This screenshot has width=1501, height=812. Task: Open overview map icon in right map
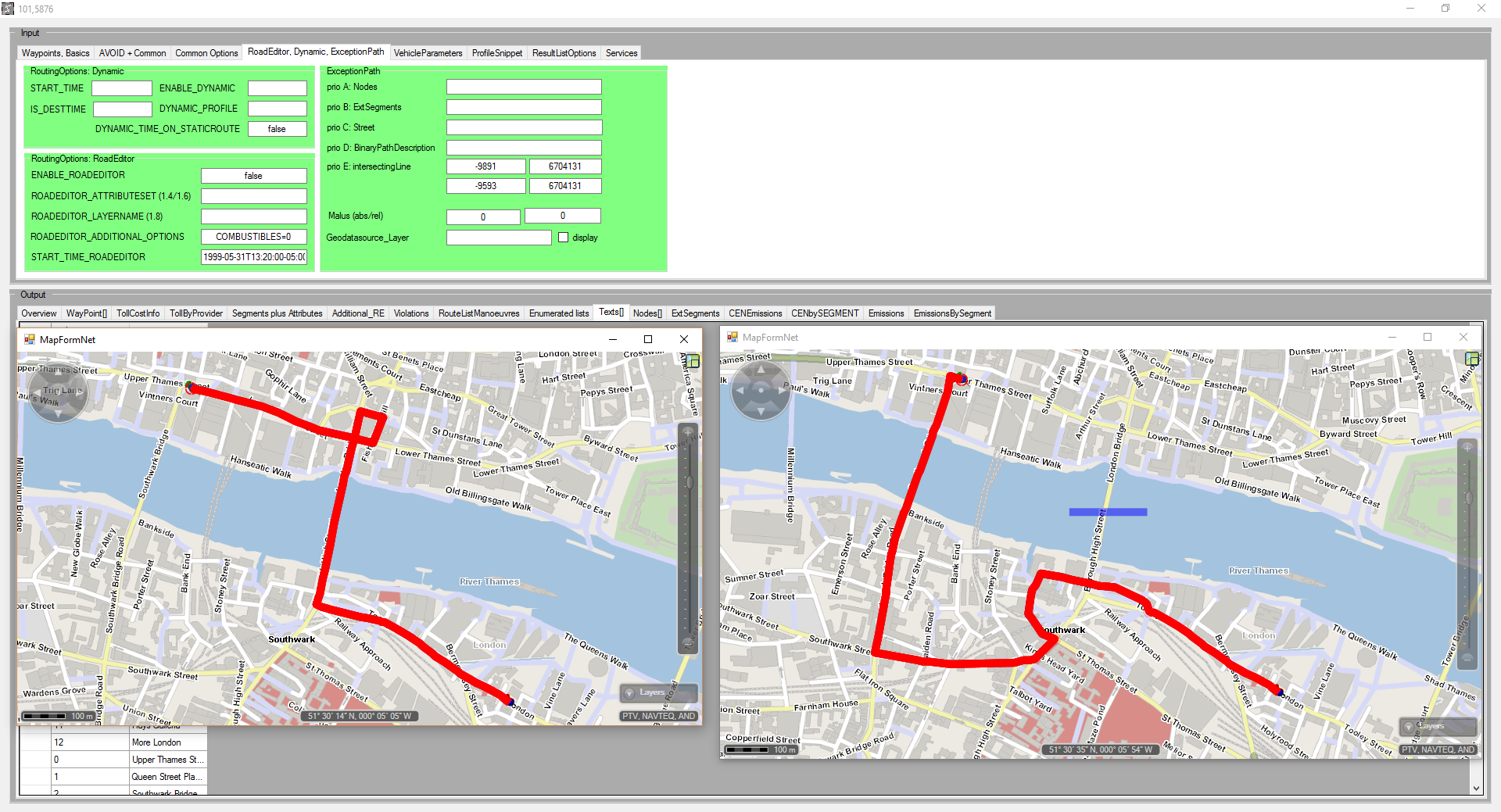pos(1471,359)
